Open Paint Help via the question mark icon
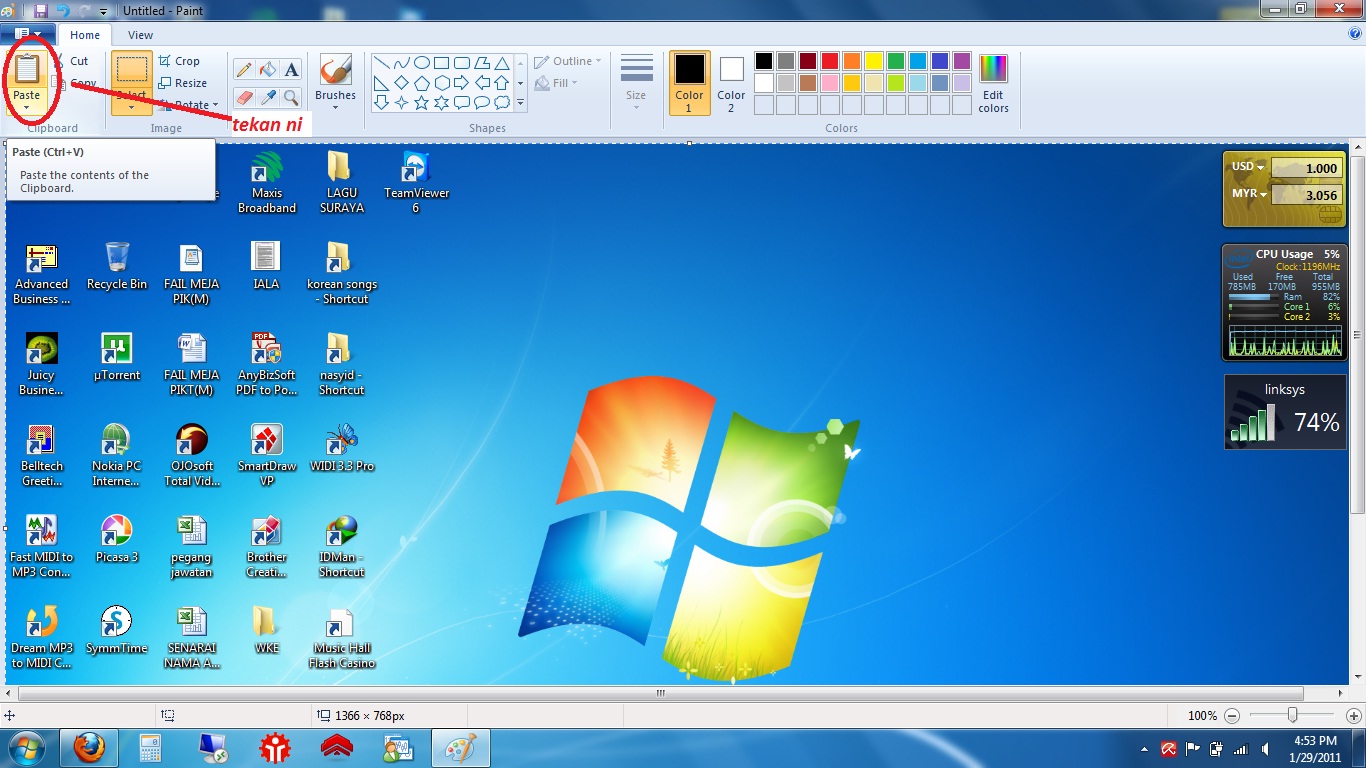This screenshot has width=1366, height=768. [x=1355, y=33]
